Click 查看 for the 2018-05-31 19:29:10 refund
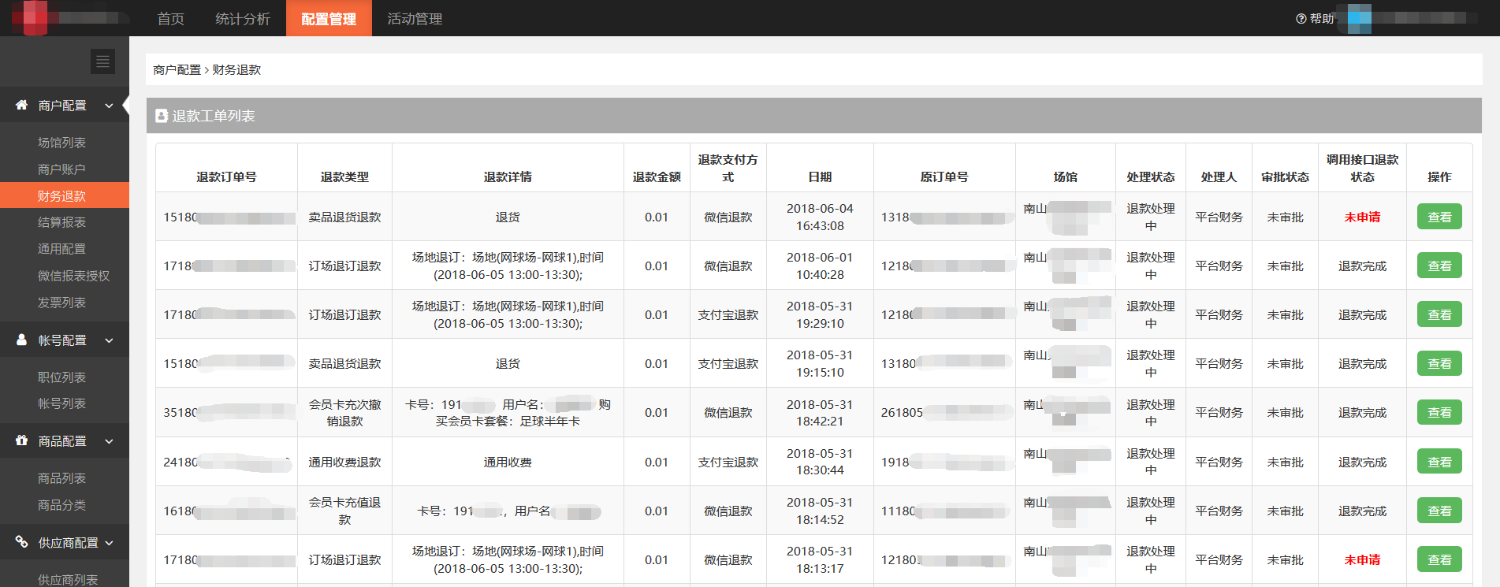The width and height of the screenshot is (1500, 587). point(1439,315)
